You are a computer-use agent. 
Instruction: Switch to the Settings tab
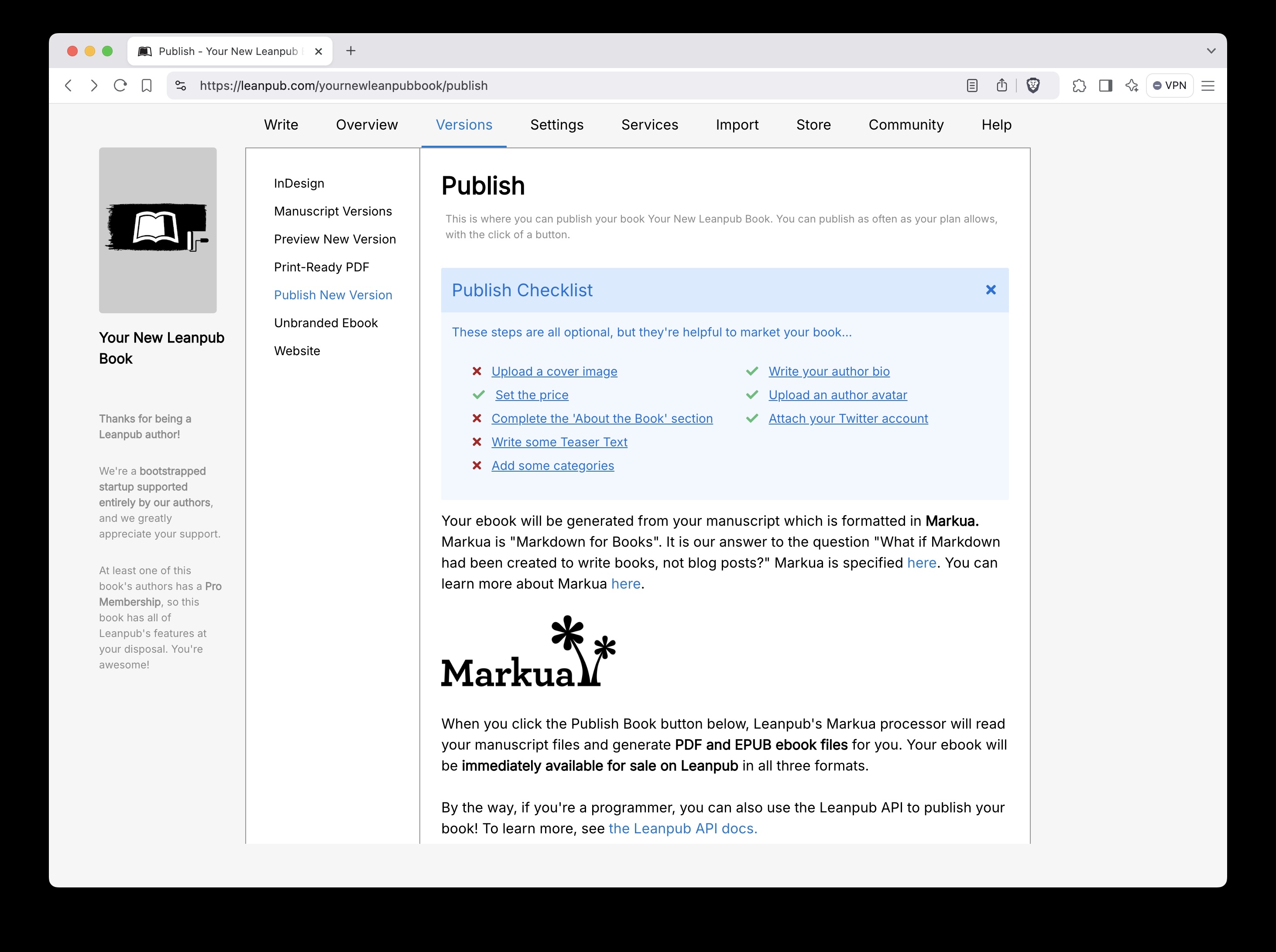pos(556,125)
